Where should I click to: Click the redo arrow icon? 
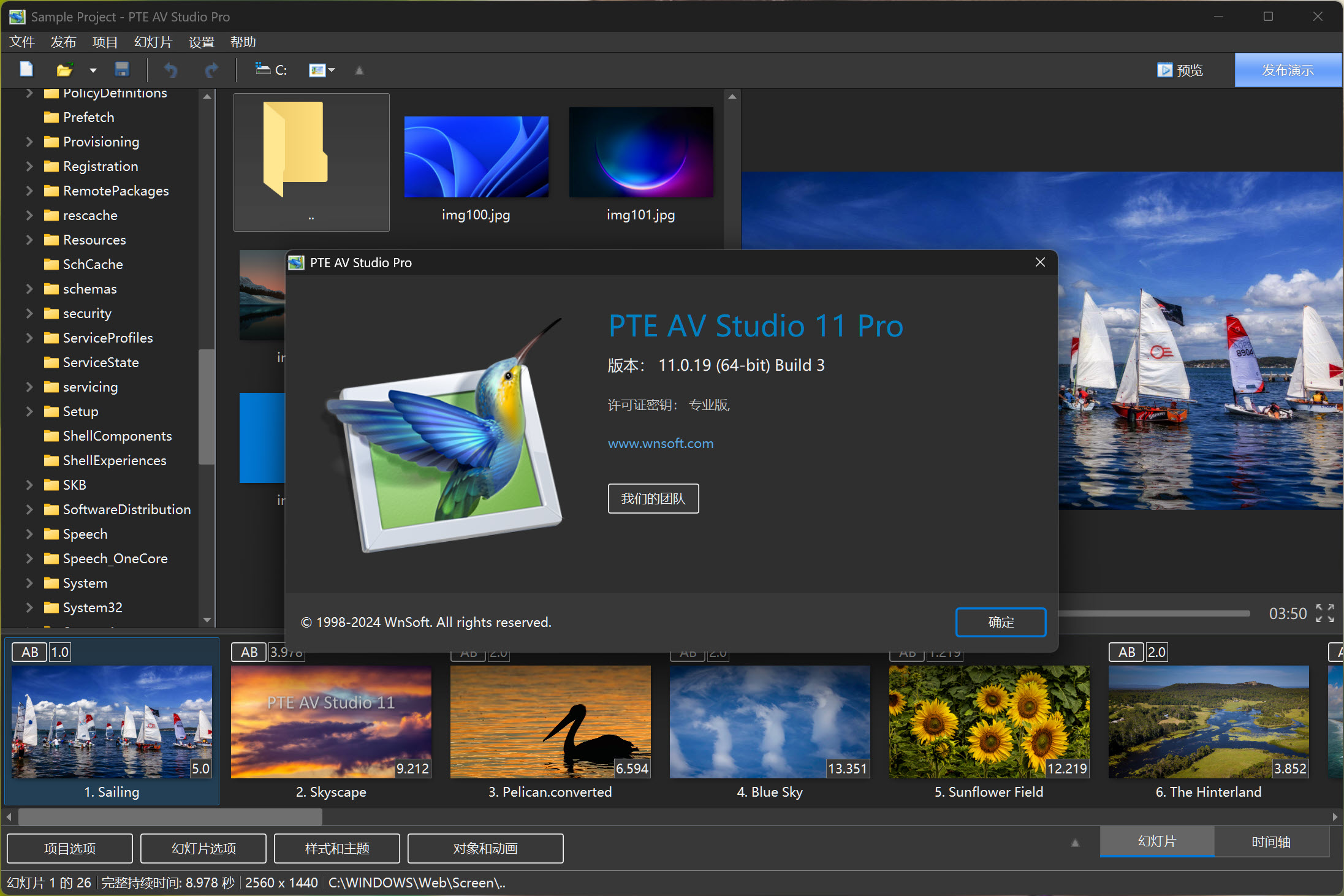coord(211,69)
